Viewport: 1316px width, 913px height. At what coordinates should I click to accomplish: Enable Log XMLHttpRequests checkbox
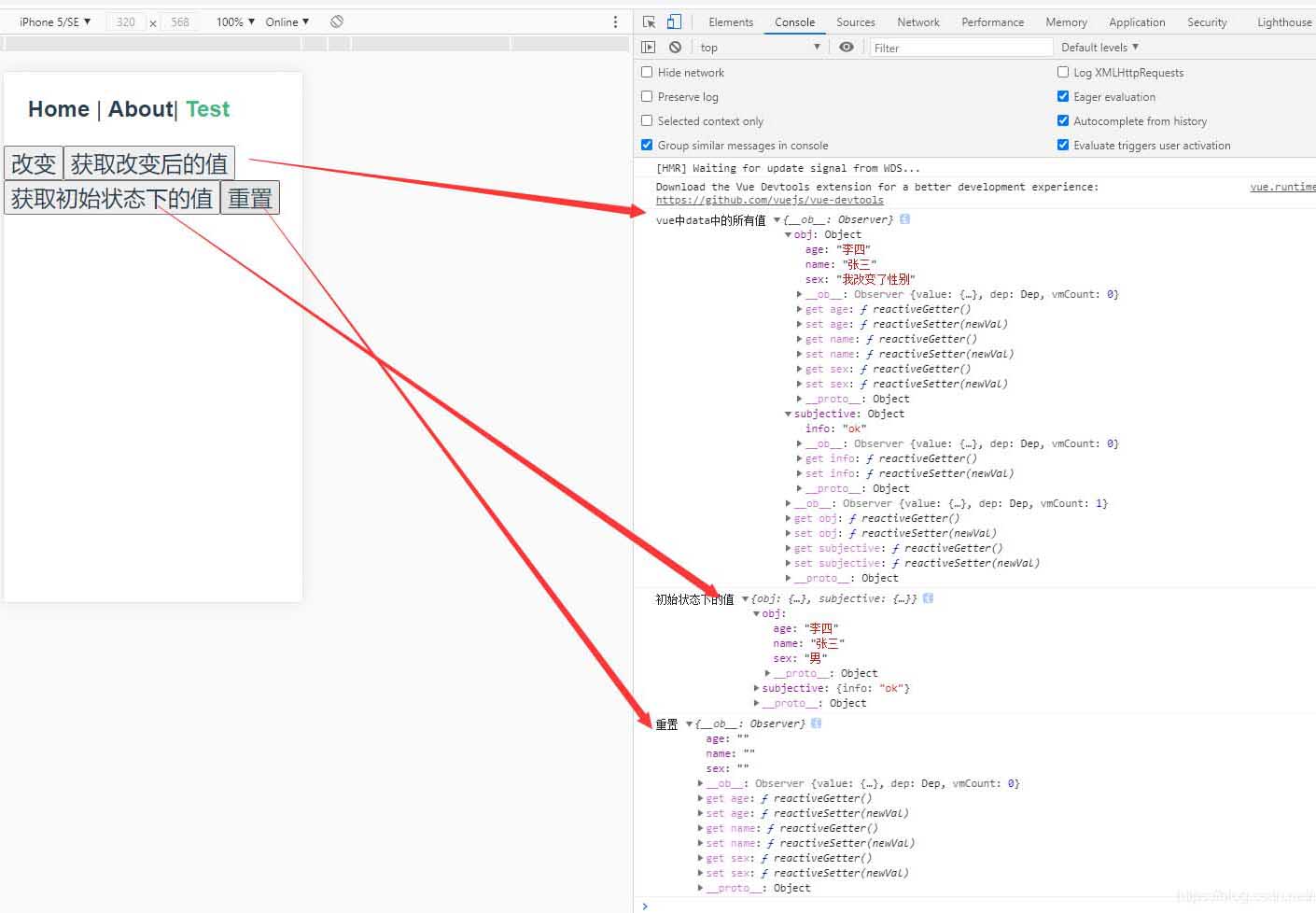pyautogui.click(x=1063, y=72)
